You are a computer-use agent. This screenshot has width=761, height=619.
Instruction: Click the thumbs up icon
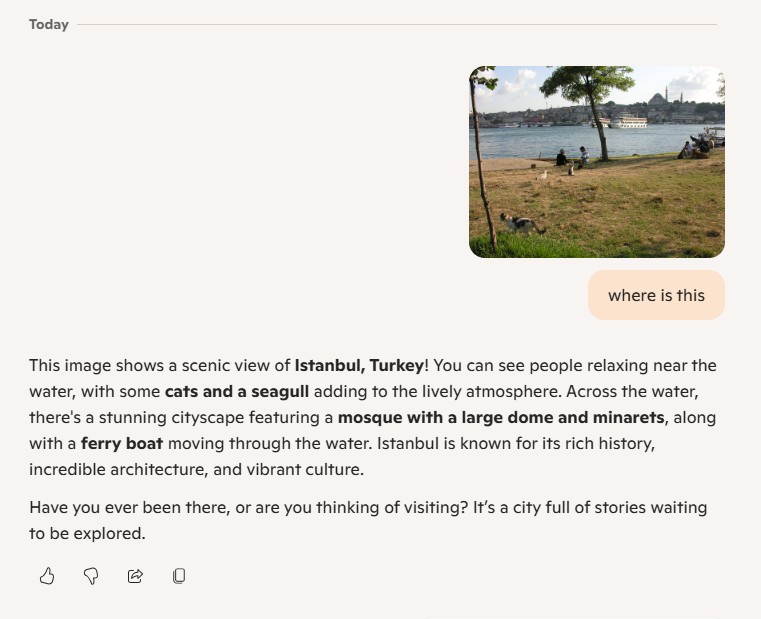pyautogui.click(x=47, y=576)
